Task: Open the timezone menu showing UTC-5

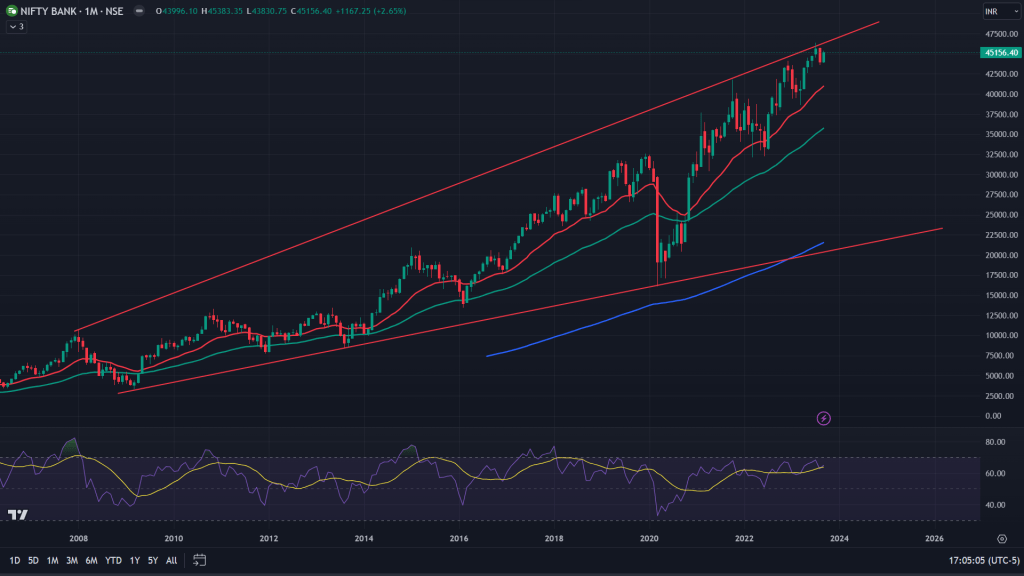Action: pos(983,560)
